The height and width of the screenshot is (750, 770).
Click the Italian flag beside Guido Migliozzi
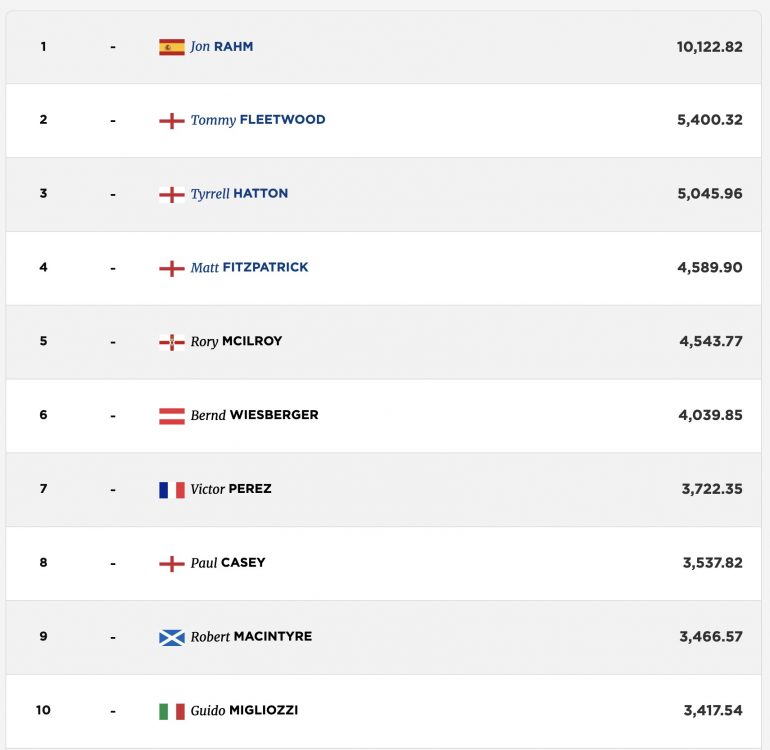click(172, 711)
